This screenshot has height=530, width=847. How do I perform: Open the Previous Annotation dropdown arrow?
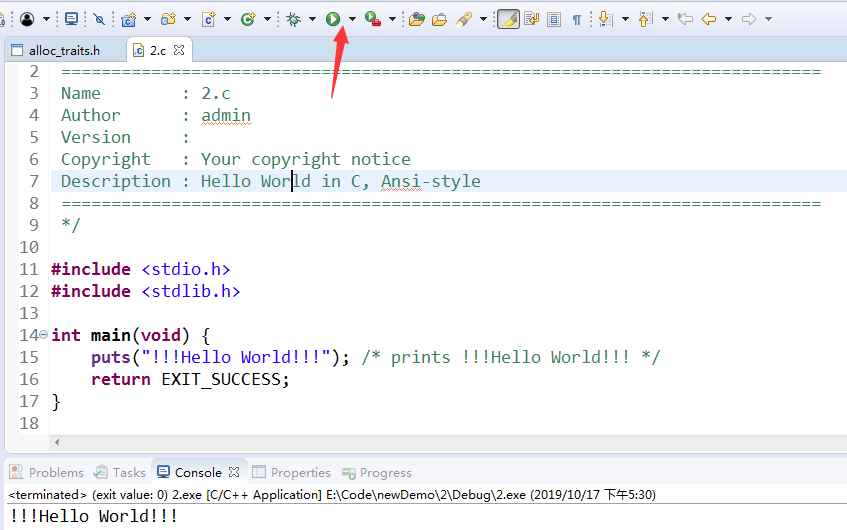(666, 19)
